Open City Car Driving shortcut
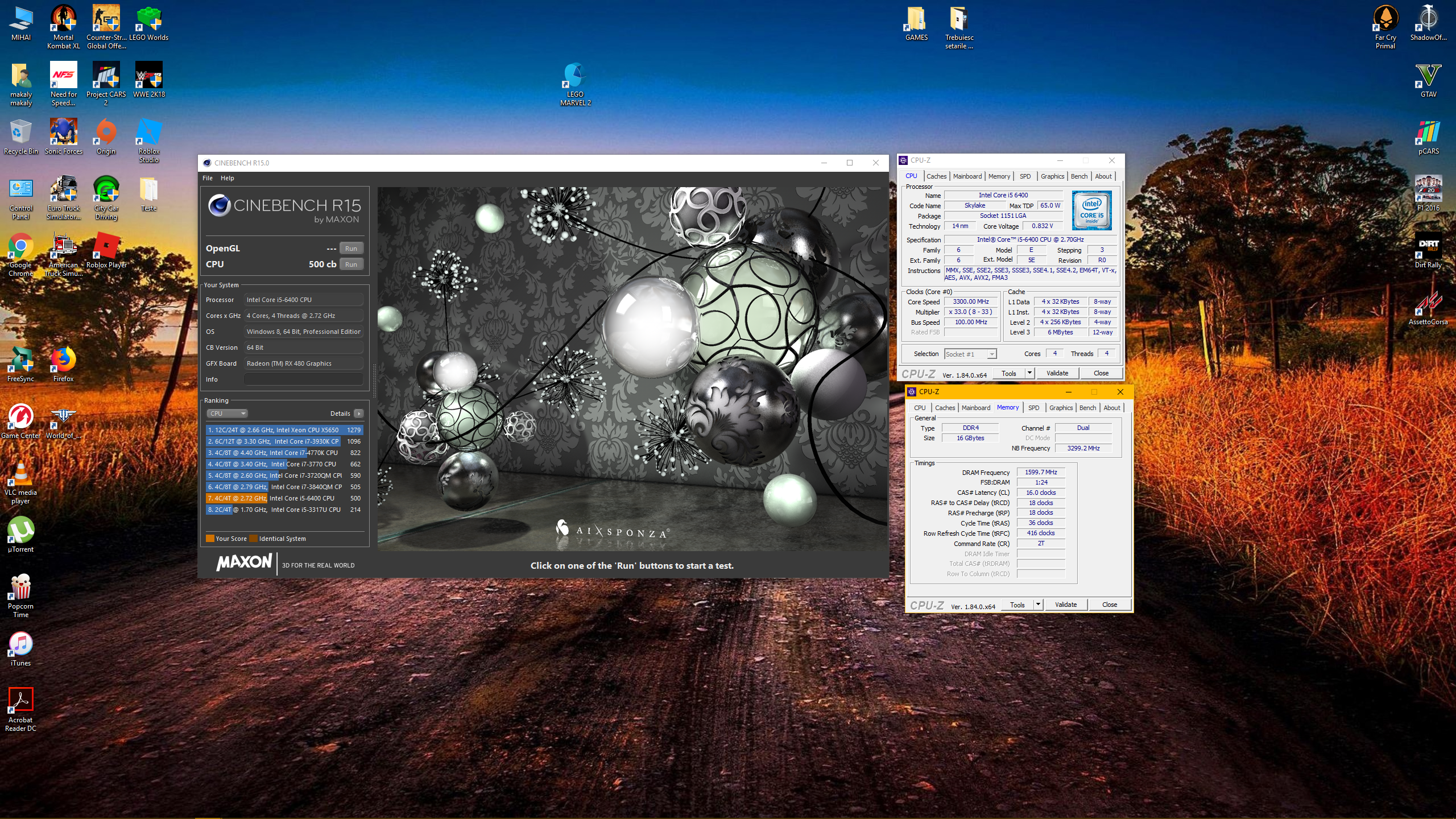This screenshot has height=819, width=1456. point(106,197)
